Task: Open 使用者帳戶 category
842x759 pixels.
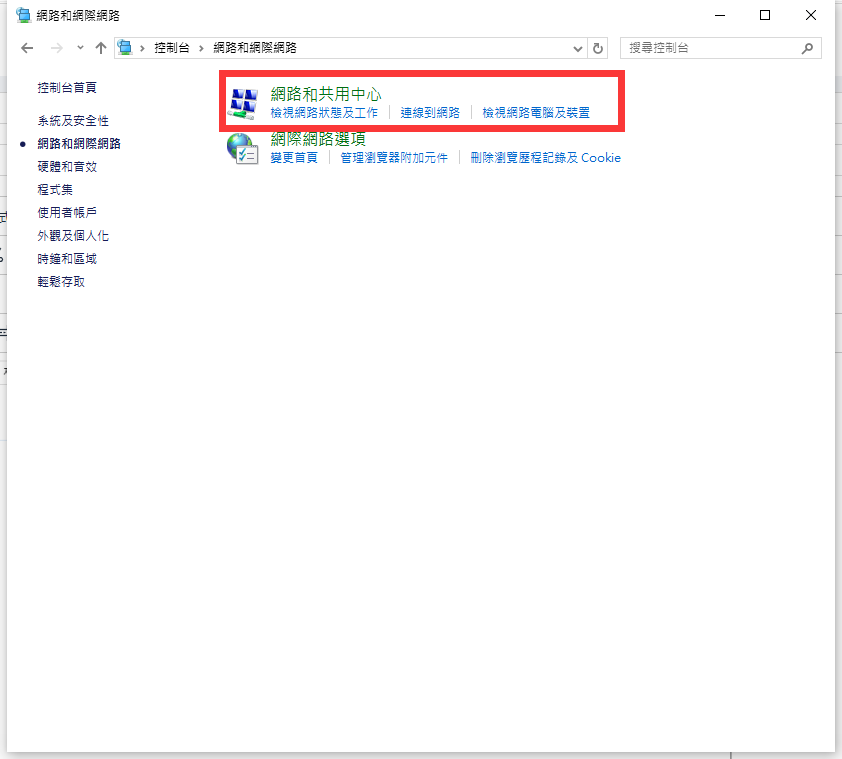Action: coord(67,213)
